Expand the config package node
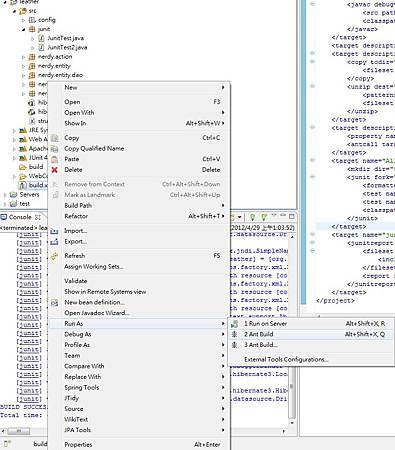The width and height of the screenshot is (395, 450). point(23,20)
